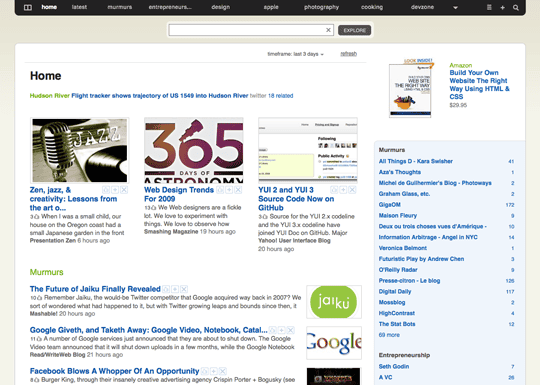Like Facebook Blows A Whopper article
540x385 pixels.
coord(205,371)
